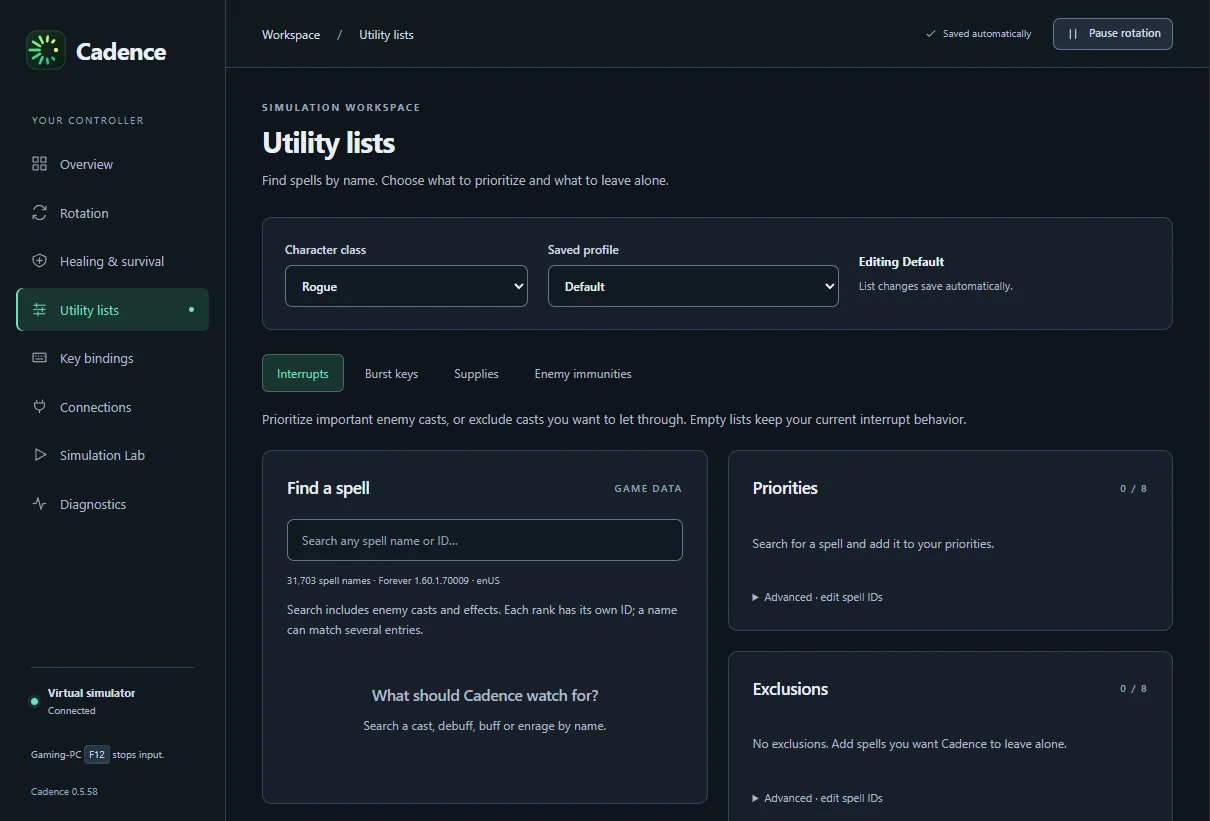Screen dimensions: 1210x821
Task: Click the Priorities 0 / 8 counter
Action: point(1134,489)
